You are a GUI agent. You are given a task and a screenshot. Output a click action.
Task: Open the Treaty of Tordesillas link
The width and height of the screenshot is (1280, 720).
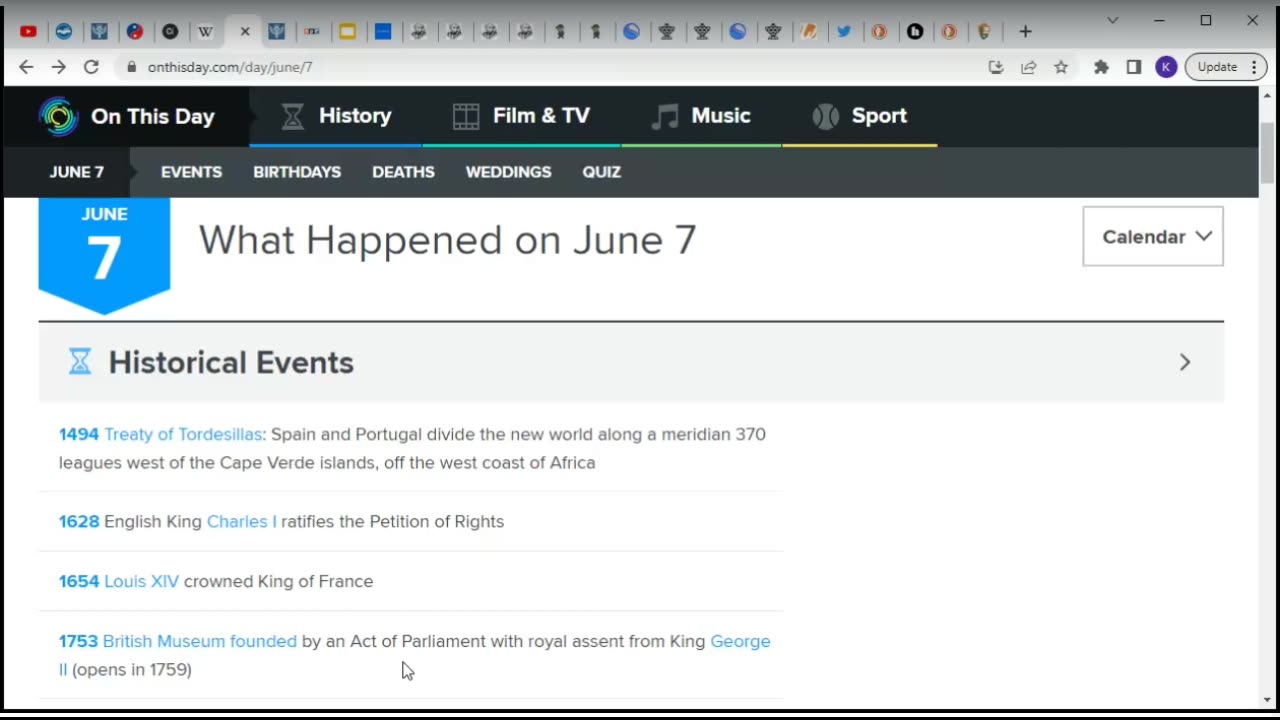tap(183, 434)
